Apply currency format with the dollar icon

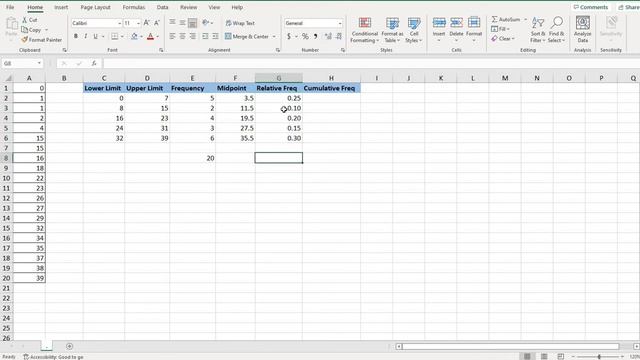point(289,36)
